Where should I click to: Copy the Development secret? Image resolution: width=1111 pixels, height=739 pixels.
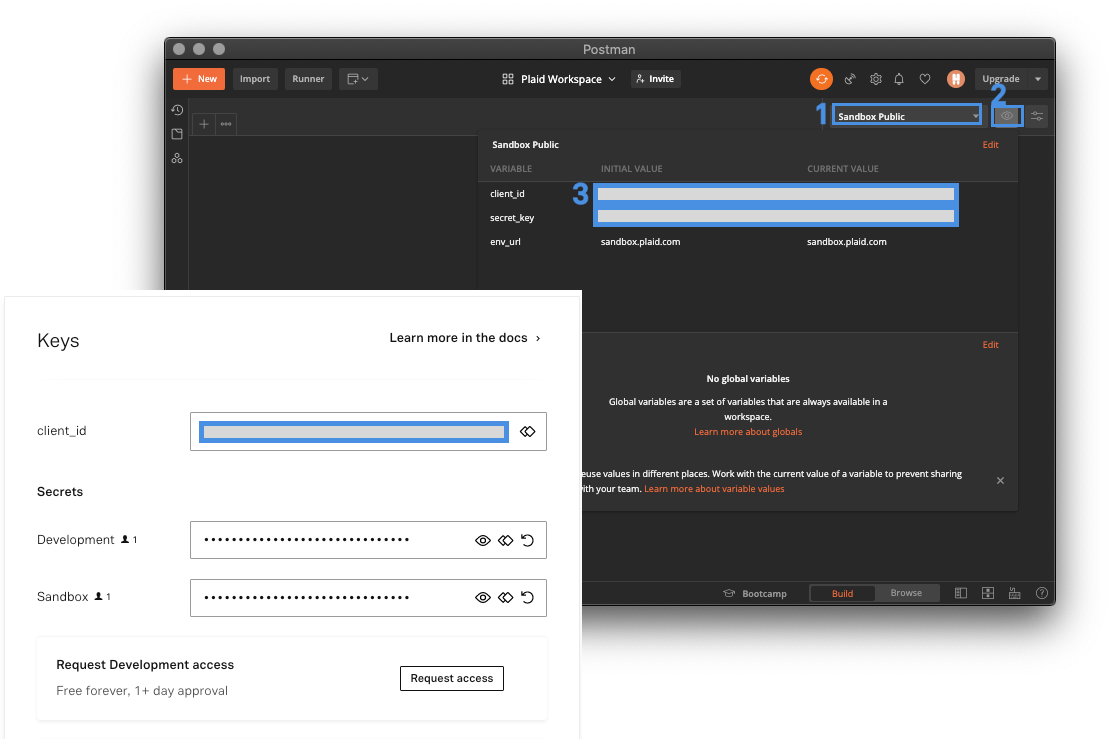coord(505,541)
